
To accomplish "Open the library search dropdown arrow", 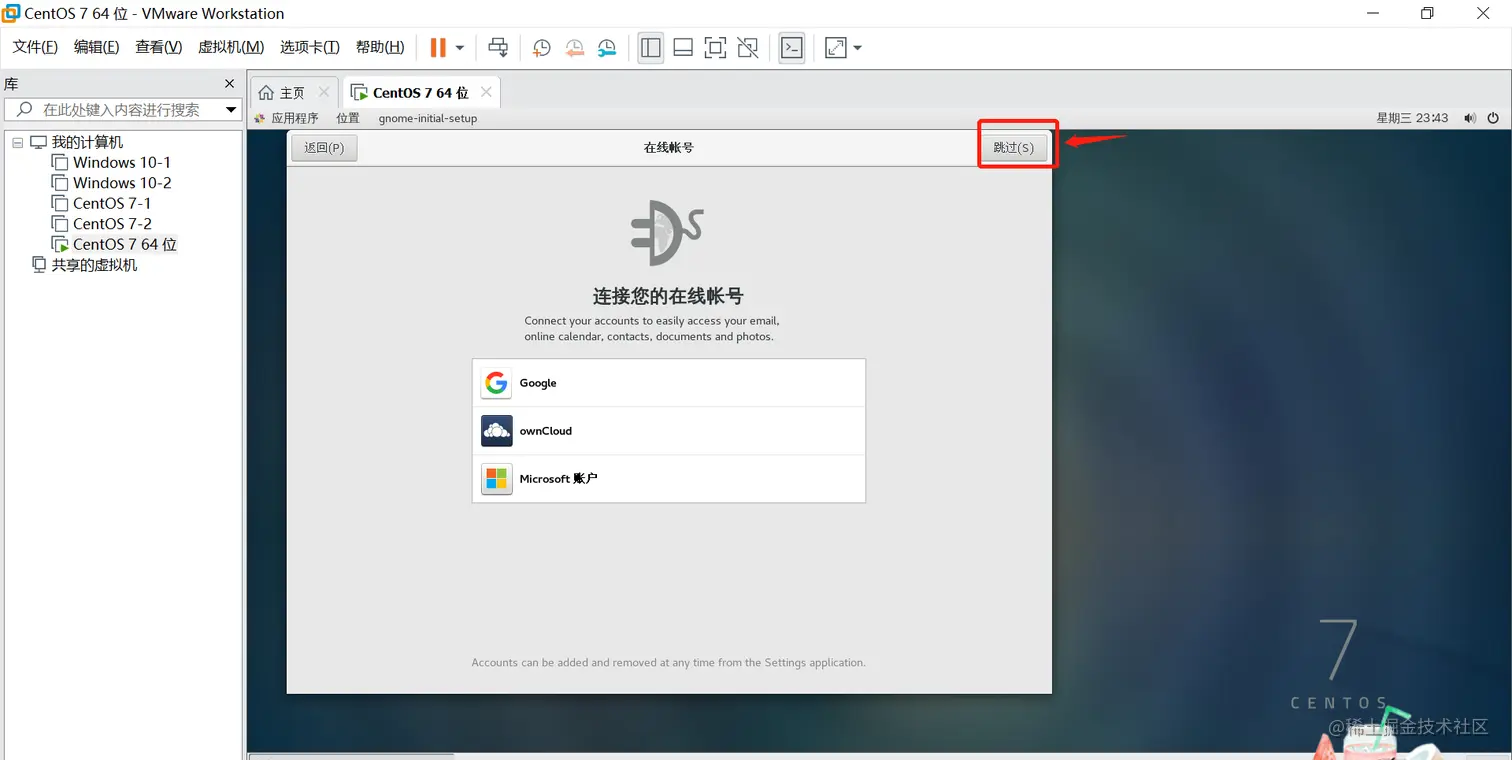I will point(232,110).
